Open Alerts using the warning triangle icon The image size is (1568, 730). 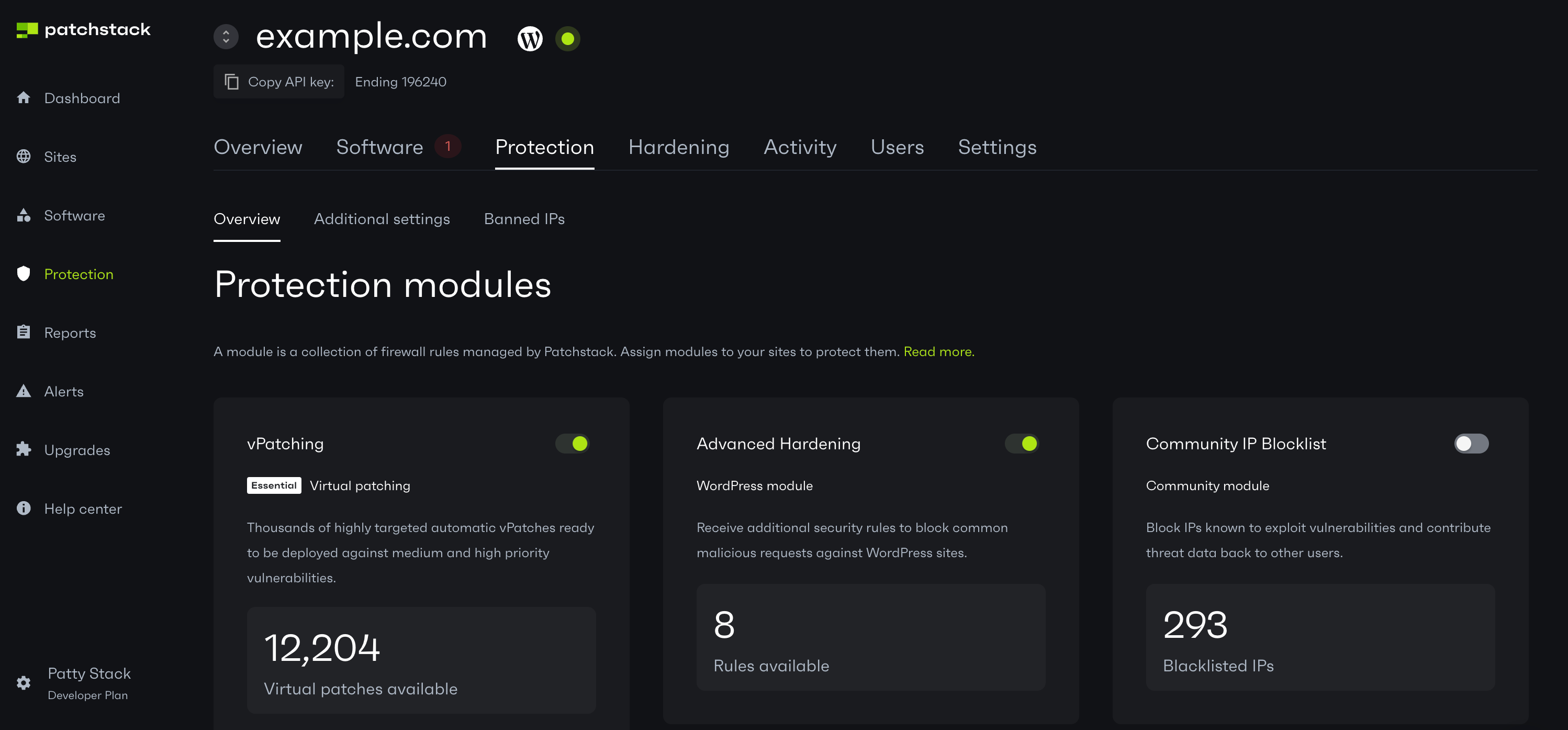pyautogui.click(x=23, y=391)
